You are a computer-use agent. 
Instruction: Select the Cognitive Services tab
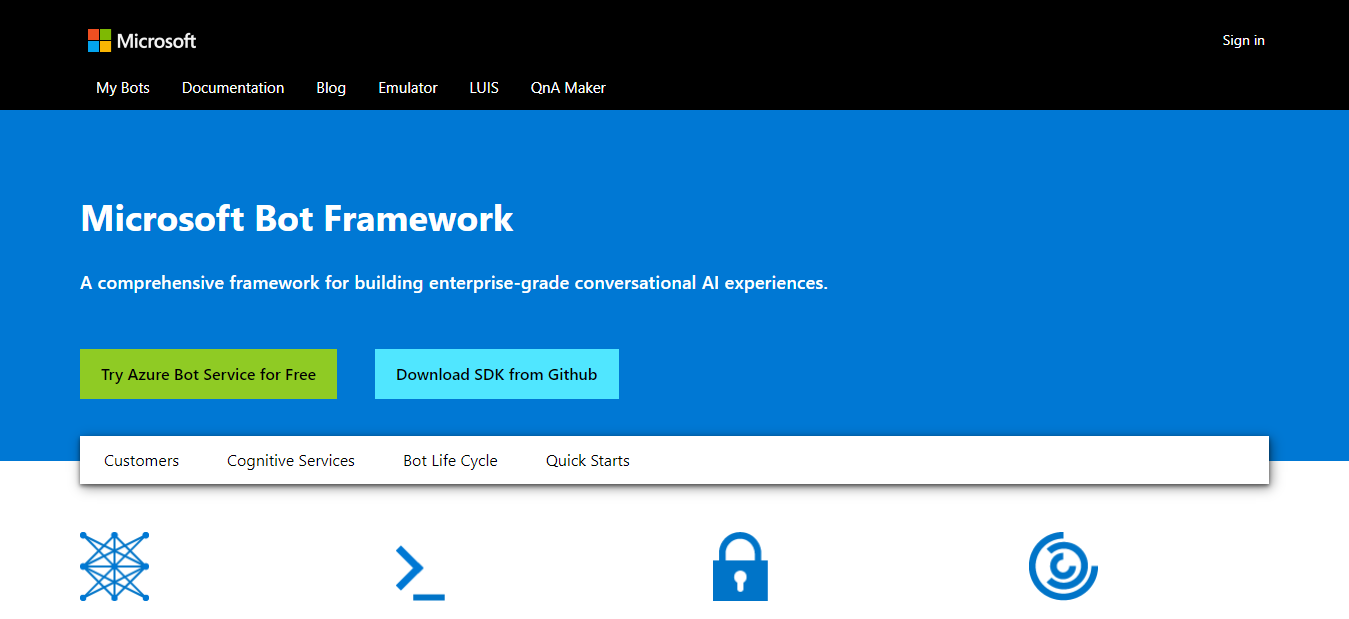[x=291, y=461]
